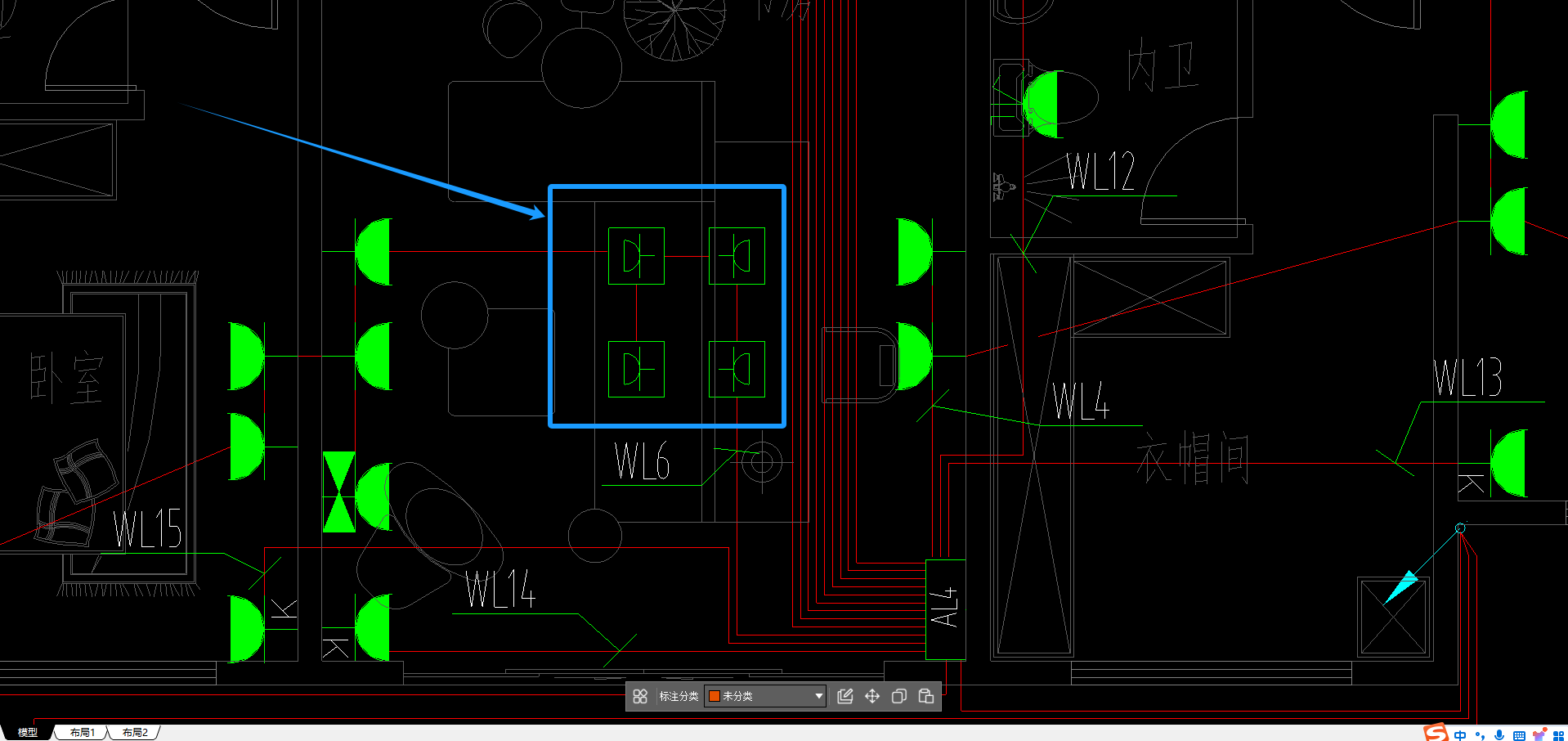
Task: Click the paste icon in annotation toolbar
Action: pos(926,696)
